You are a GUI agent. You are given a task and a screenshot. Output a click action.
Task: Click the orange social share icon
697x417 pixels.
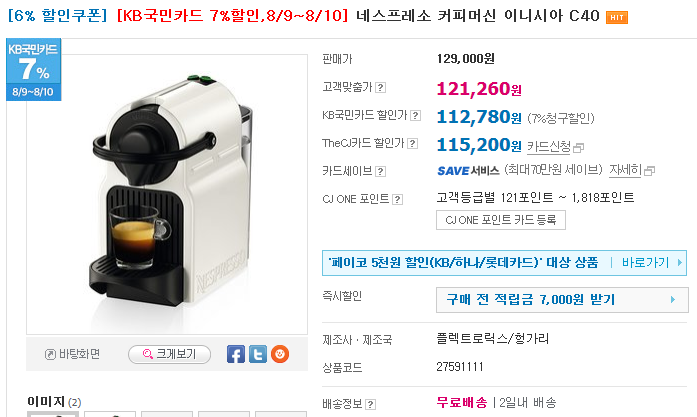point(280,354)
